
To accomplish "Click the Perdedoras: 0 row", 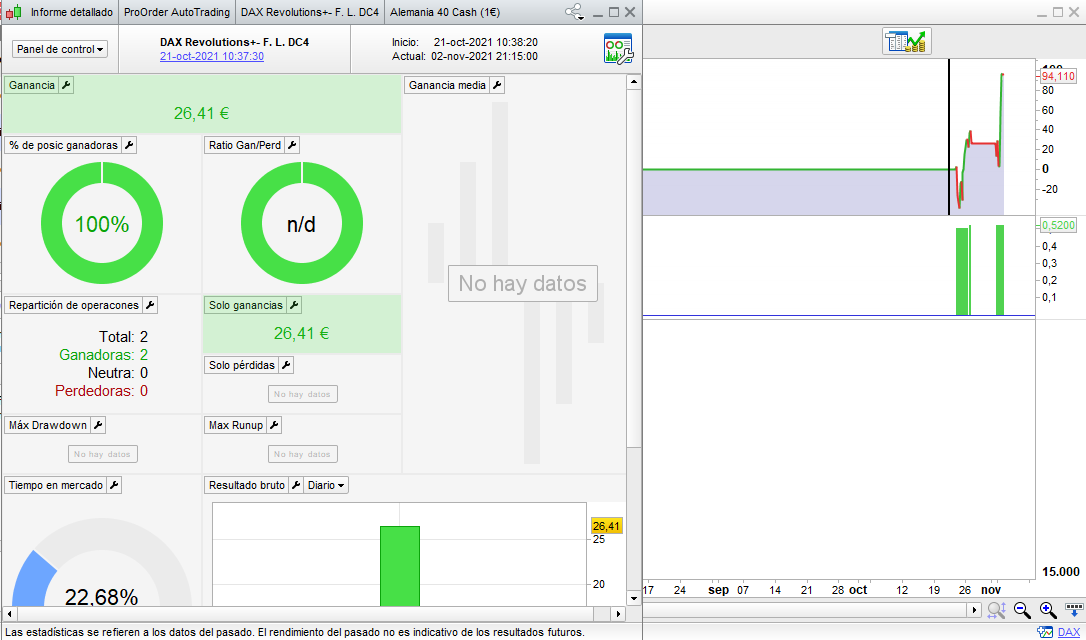I will click(102, 391).
